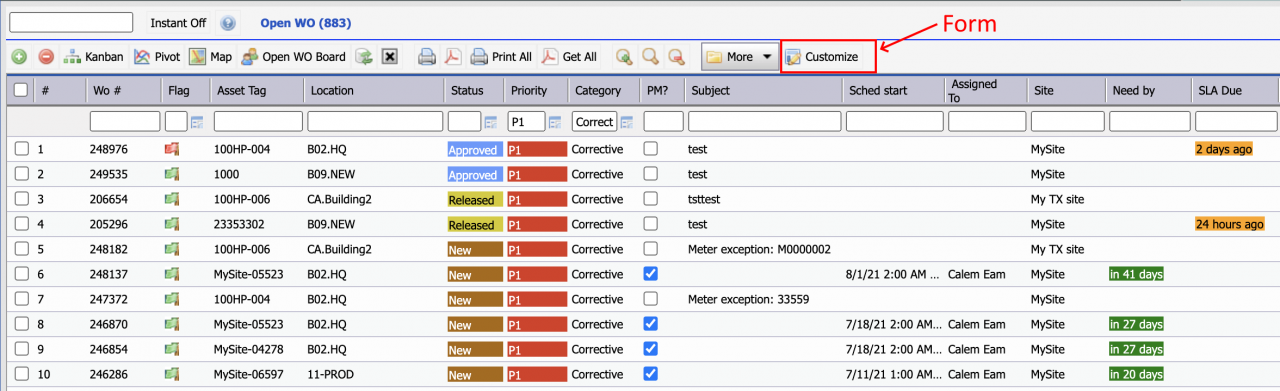Screen dimensions: 1280x391
Task: Sort by the Sched start column header
Action: [878, 90]
